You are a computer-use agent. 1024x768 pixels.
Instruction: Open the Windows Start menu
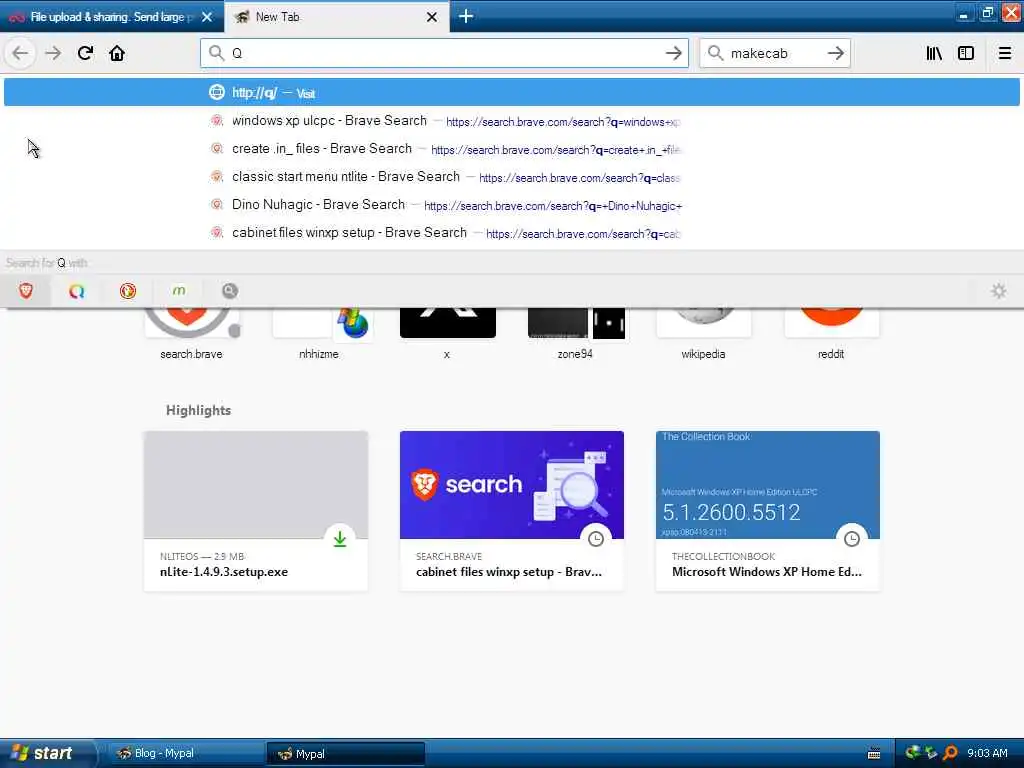click(x=47, y=753)
